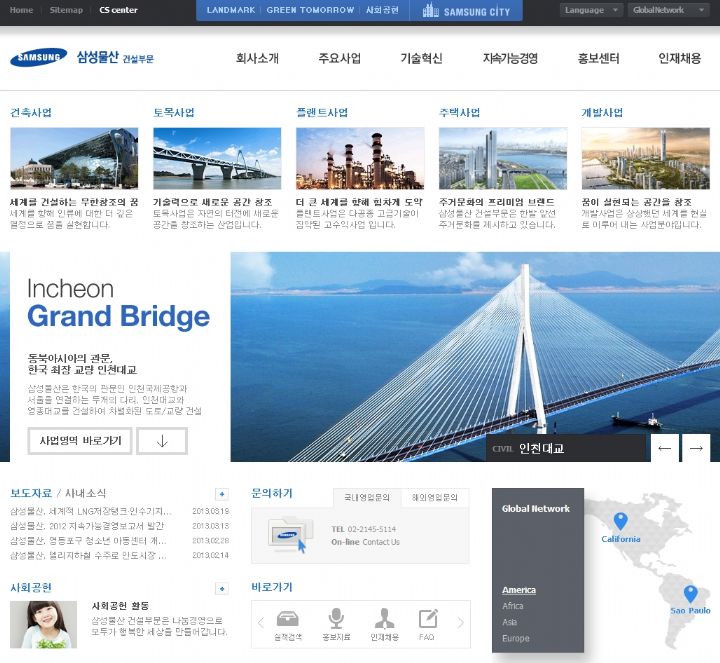
Task: Click the down arrow button under banner text
Action: [162, 441]
